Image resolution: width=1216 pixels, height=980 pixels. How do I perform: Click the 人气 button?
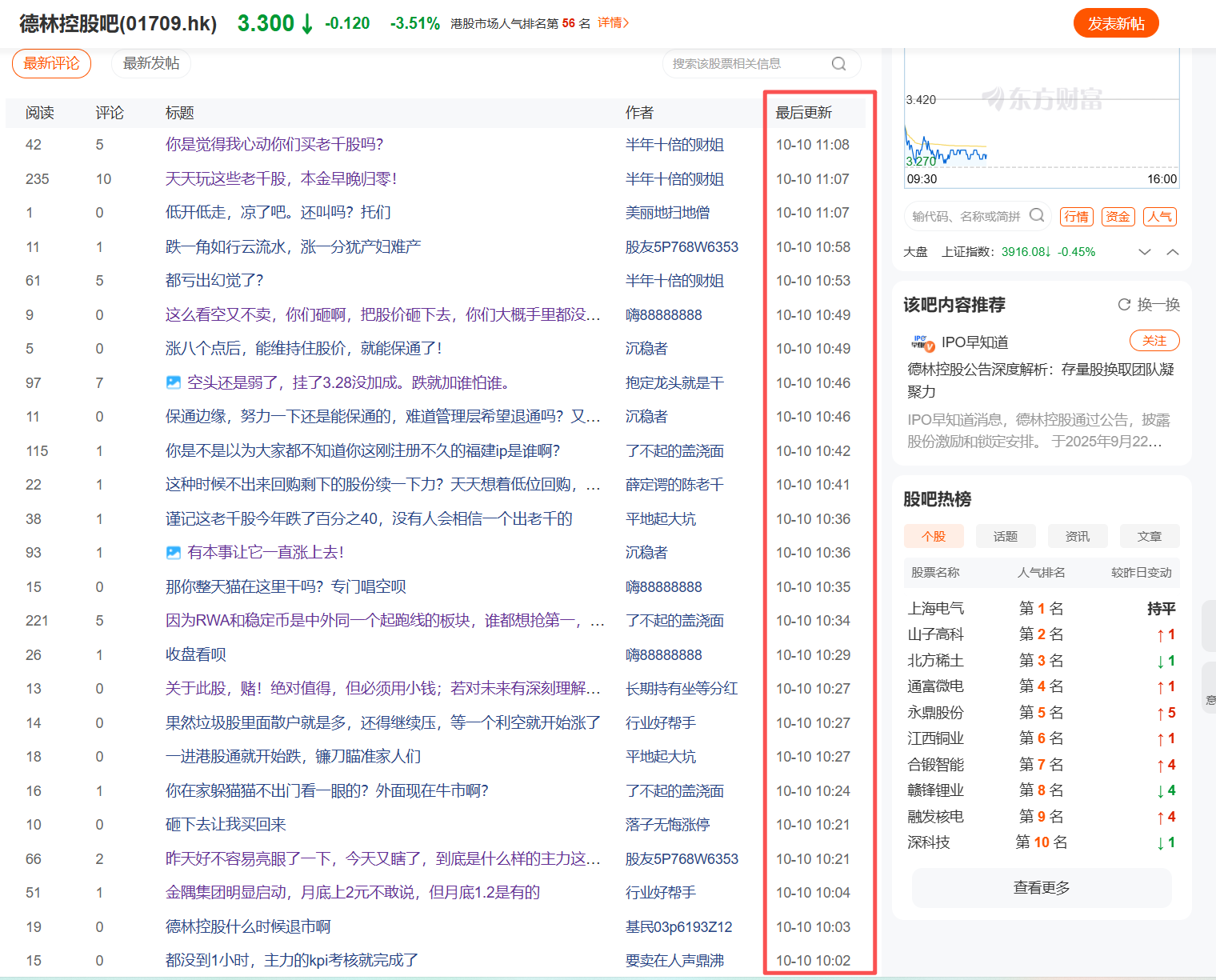1160,217
